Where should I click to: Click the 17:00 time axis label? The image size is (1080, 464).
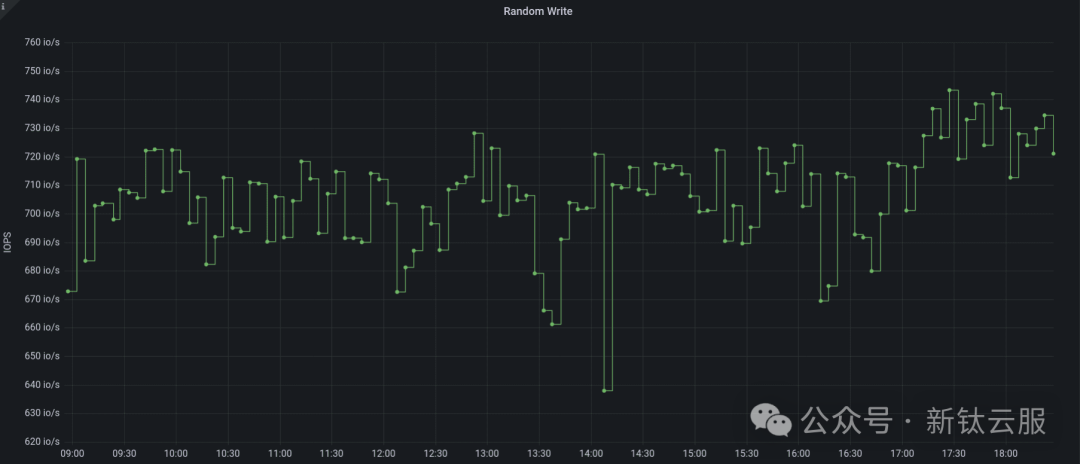coord(902,454)
